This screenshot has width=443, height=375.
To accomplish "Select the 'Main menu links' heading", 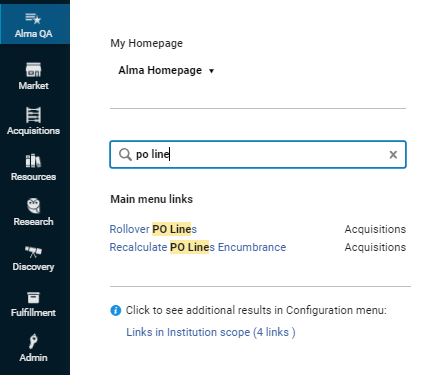I will (x=152, y=199).
